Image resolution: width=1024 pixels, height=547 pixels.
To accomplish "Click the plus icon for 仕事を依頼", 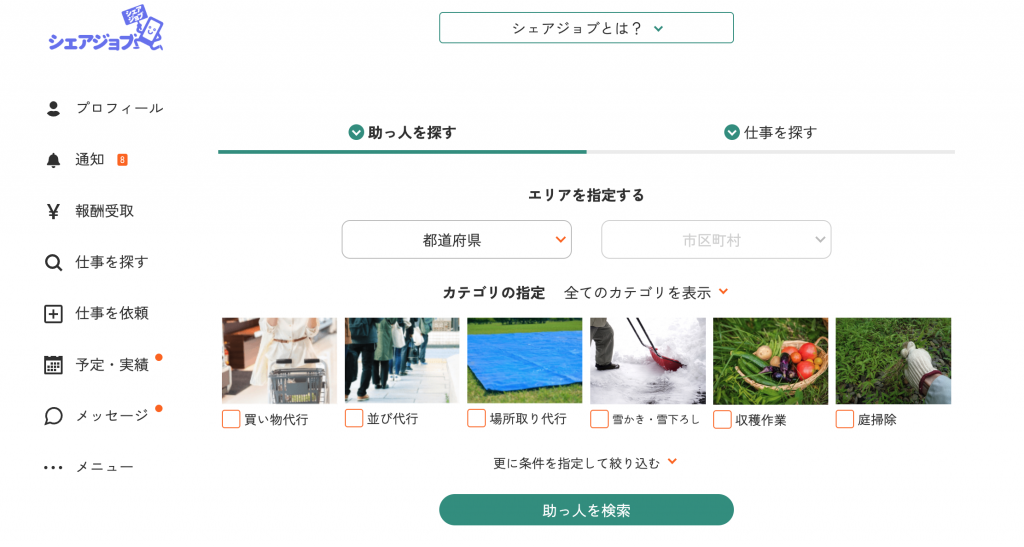I will point(54,314).
